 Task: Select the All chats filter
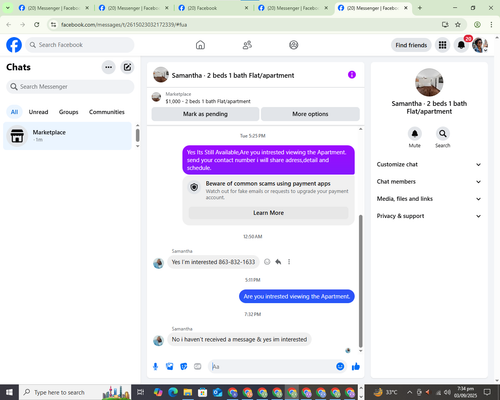[x=14, y=112]
